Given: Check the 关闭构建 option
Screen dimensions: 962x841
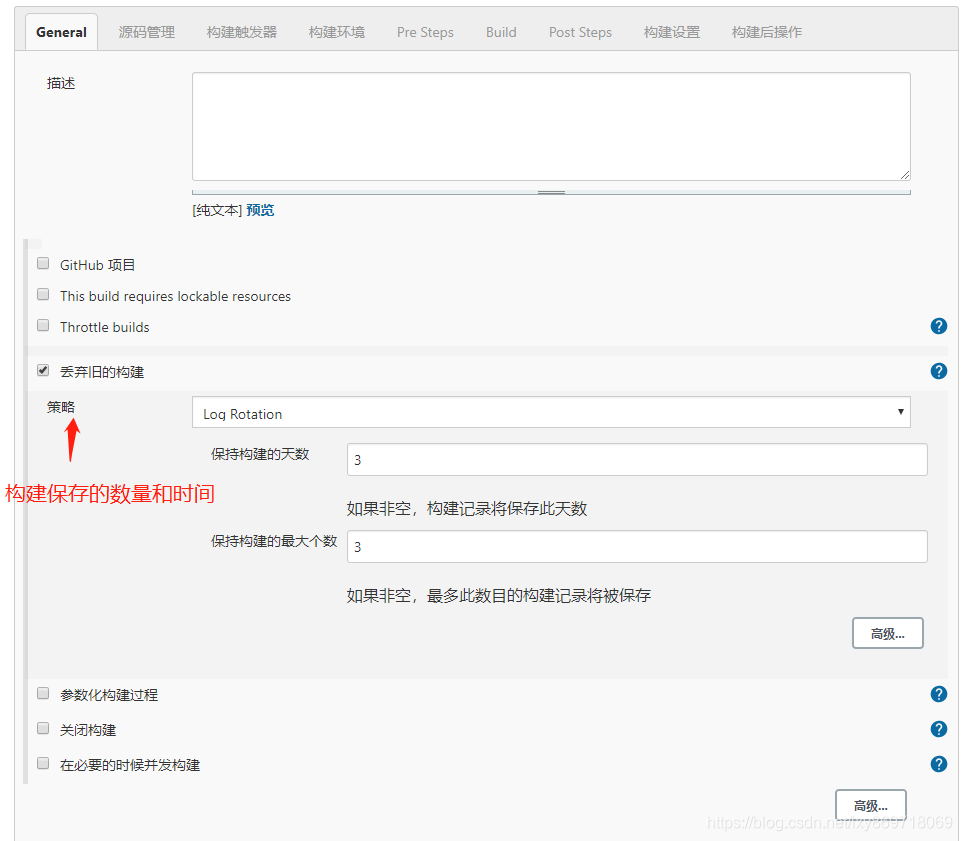Looking at the screenshot, I should 43,729.
